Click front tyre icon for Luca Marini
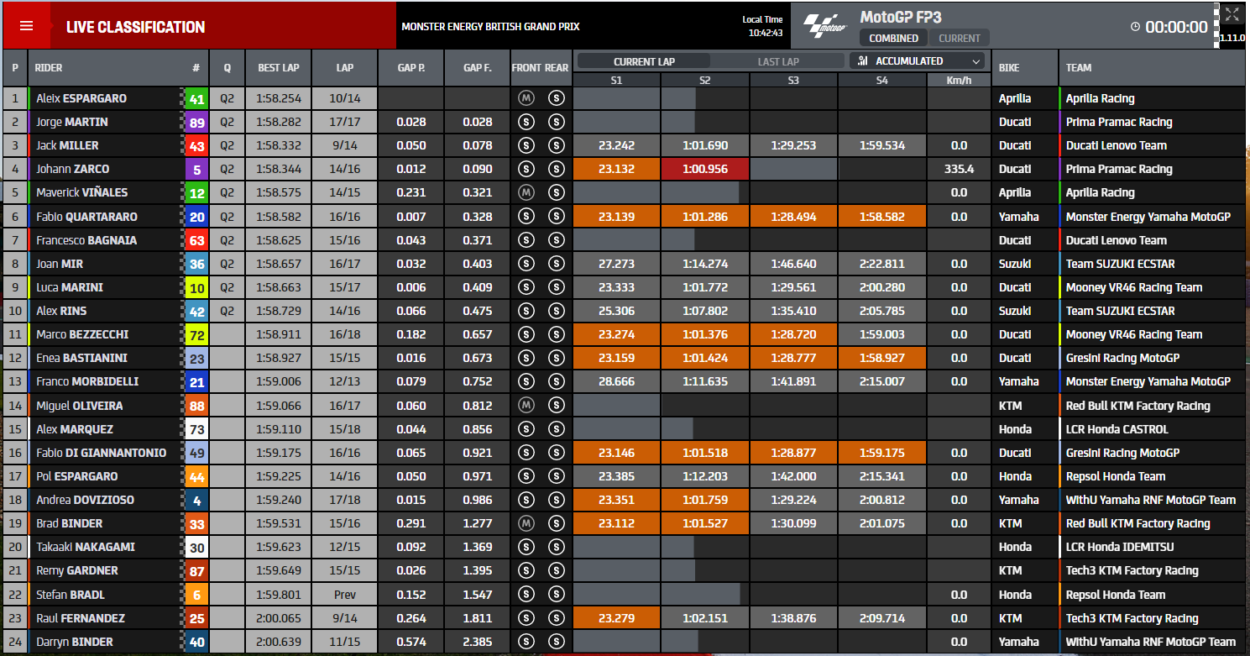1250x656 pixels. (526, 287)
